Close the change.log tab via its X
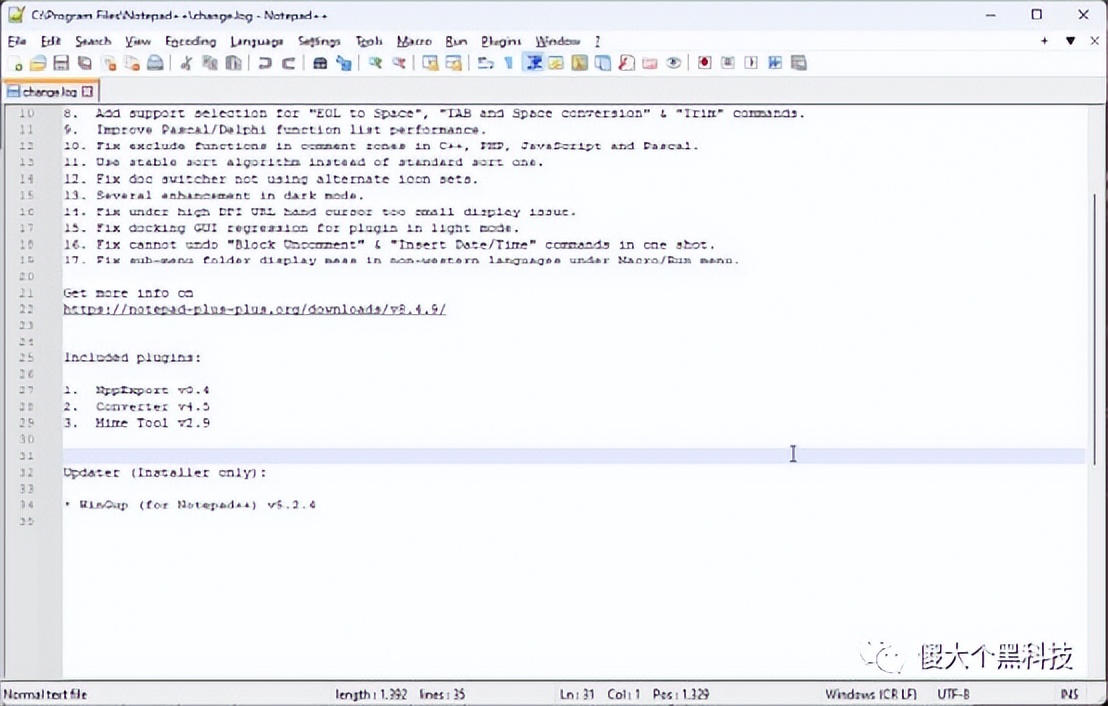This screenshot has width=1108, height=706. [x=87, y=92]
